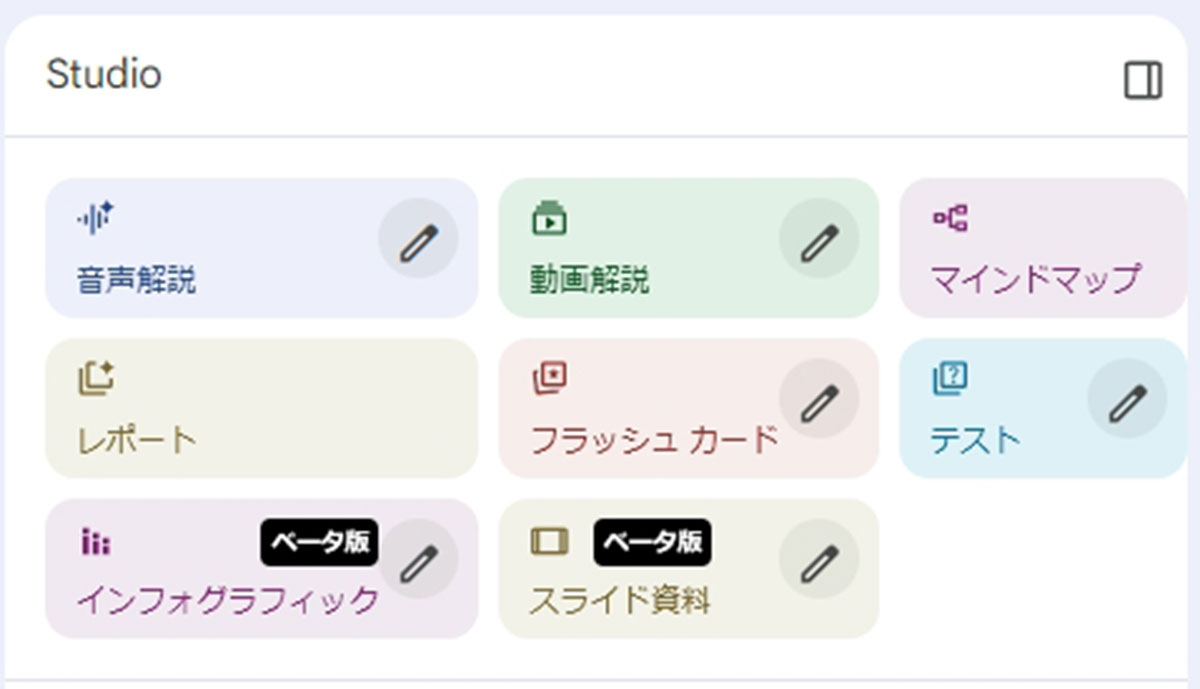
Task: Collapse the Studio panel with the sidebar icon
Action: click(1143, 81)
